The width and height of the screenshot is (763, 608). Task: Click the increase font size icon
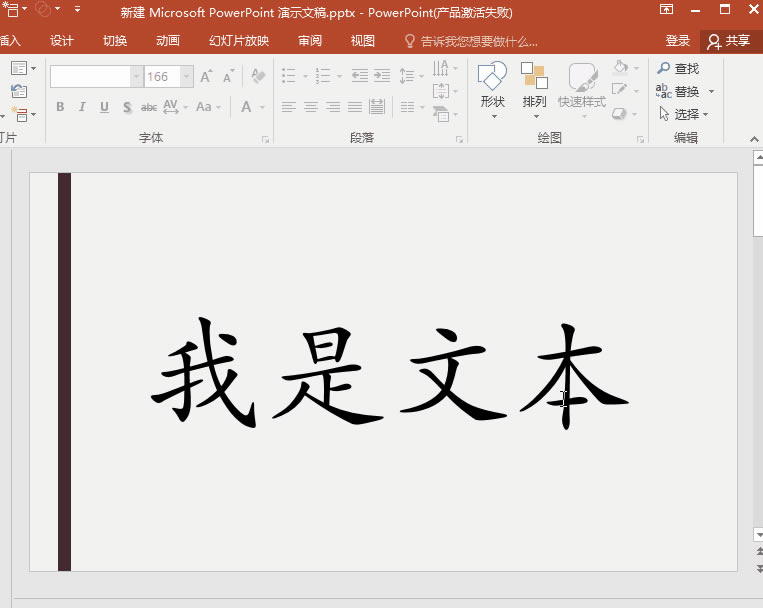[x=206, y=77]
